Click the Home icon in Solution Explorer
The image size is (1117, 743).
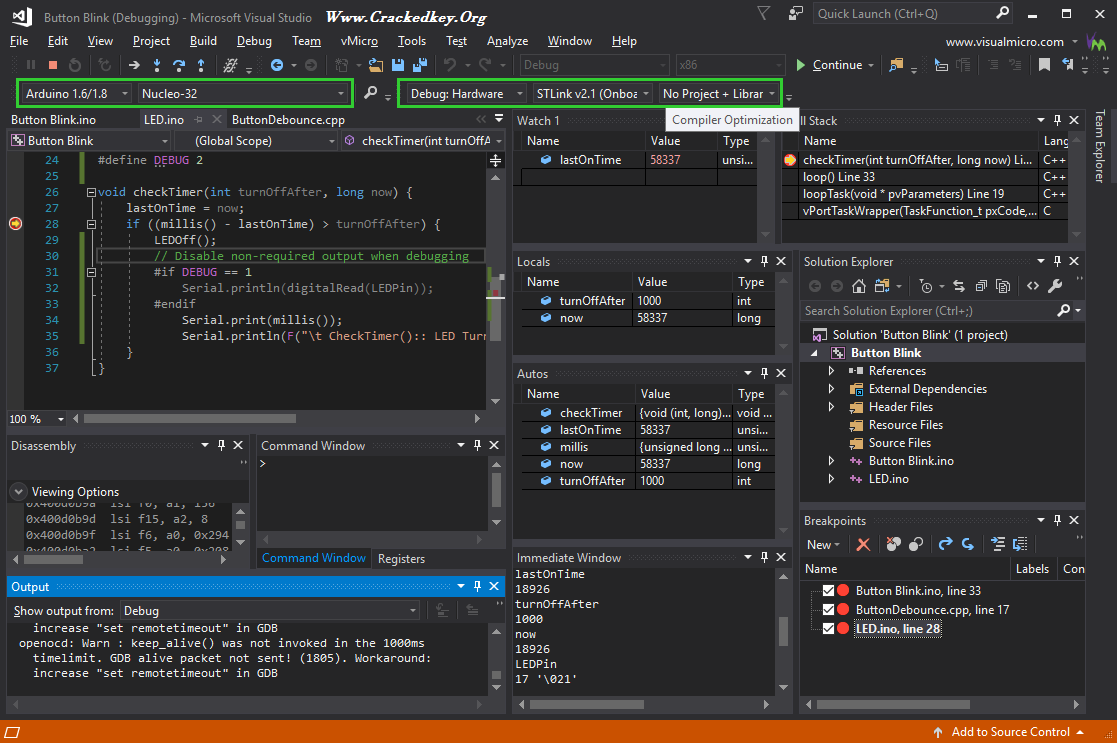click(859, 286)
